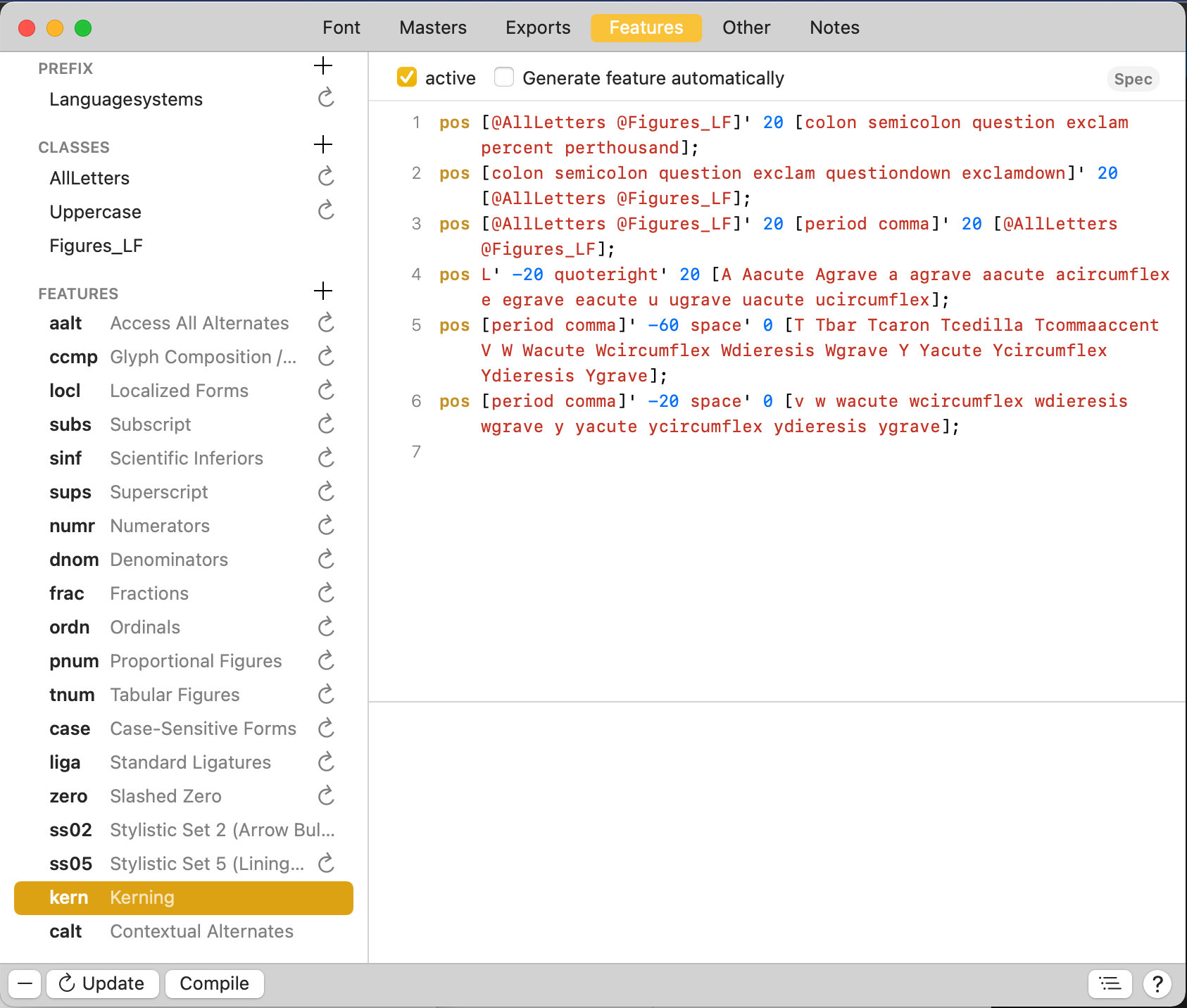Click the refresh icon next to Languagesystems
The height and width of the screenshot is (1008, 1187).
(325, 99)
